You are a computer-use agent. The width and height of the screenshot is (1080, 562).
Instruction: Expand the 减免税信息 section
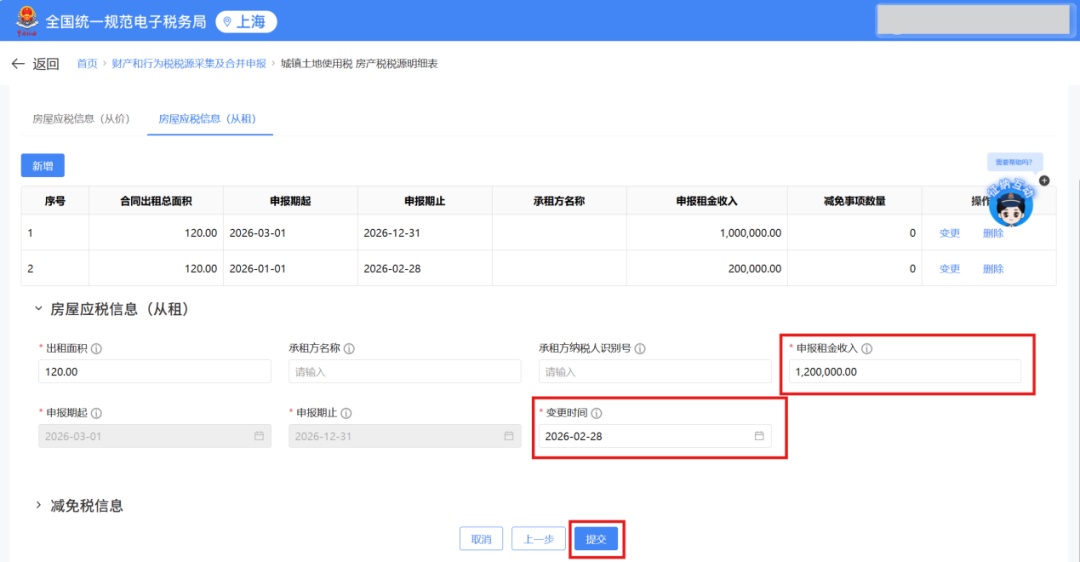pyautogui.click(x=39, y=506)
